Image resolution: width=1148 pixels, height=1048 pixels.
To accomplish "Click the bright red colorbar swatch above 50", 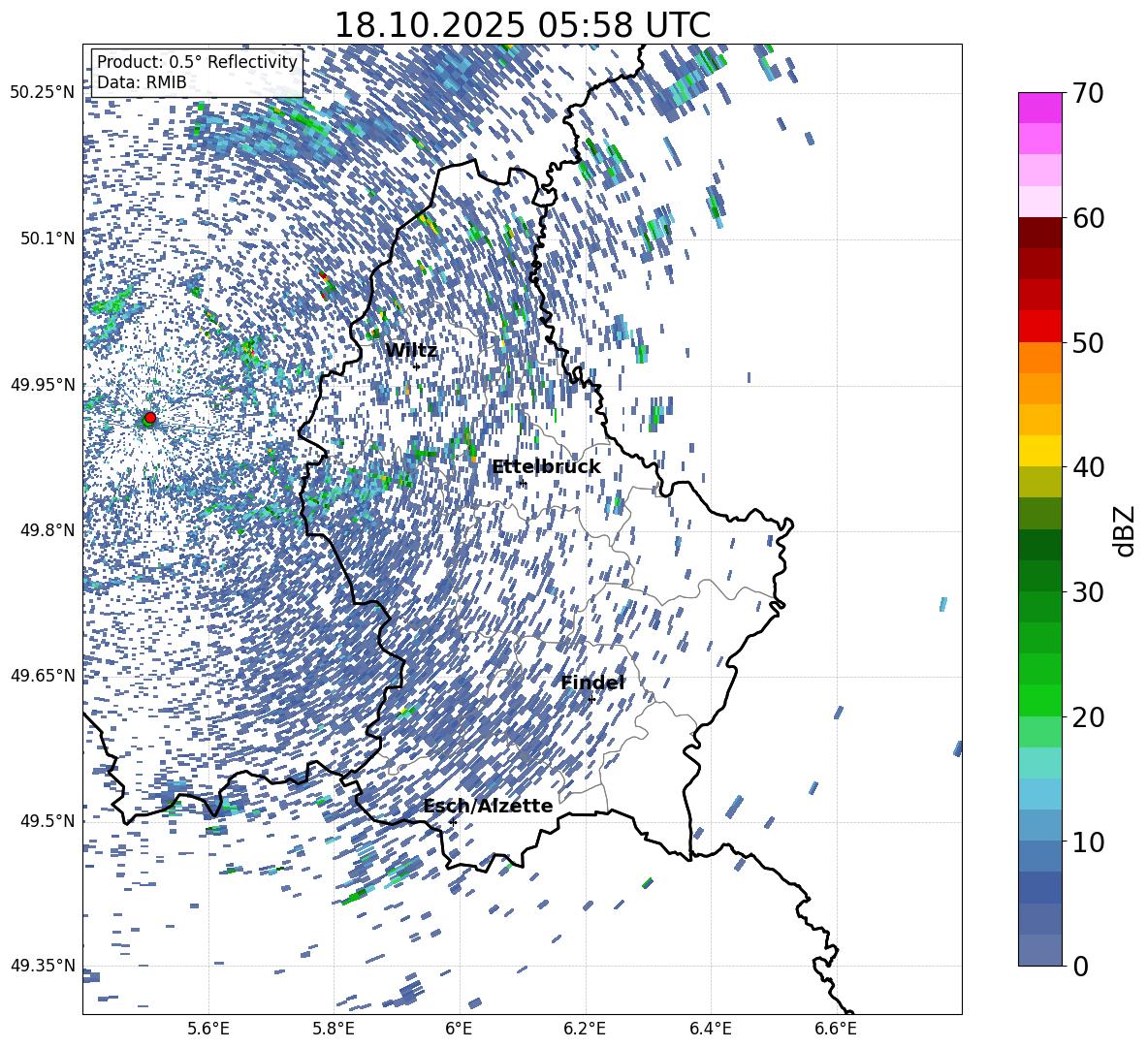I will point(1039,327).
